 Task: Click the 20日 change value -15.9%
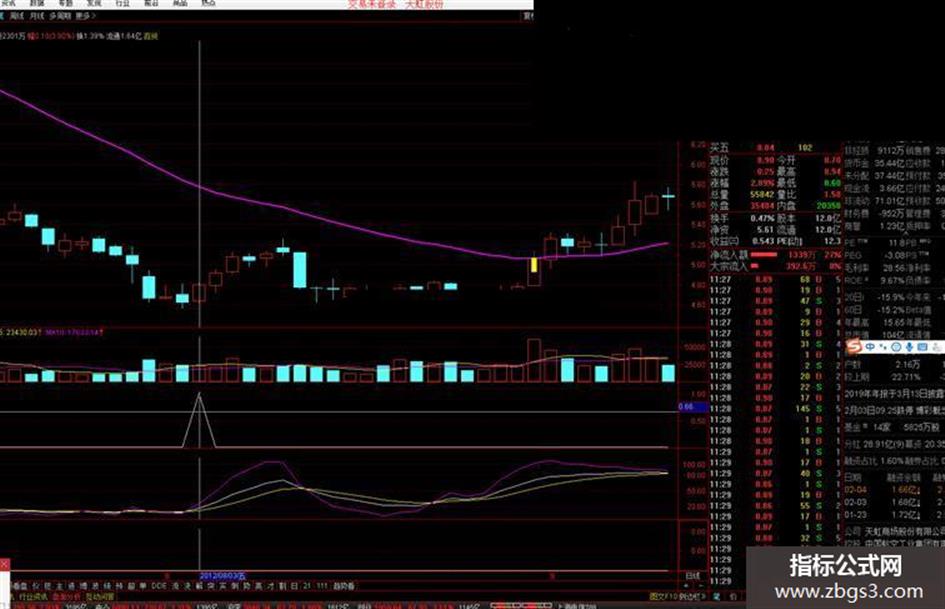tap(890, 298)
